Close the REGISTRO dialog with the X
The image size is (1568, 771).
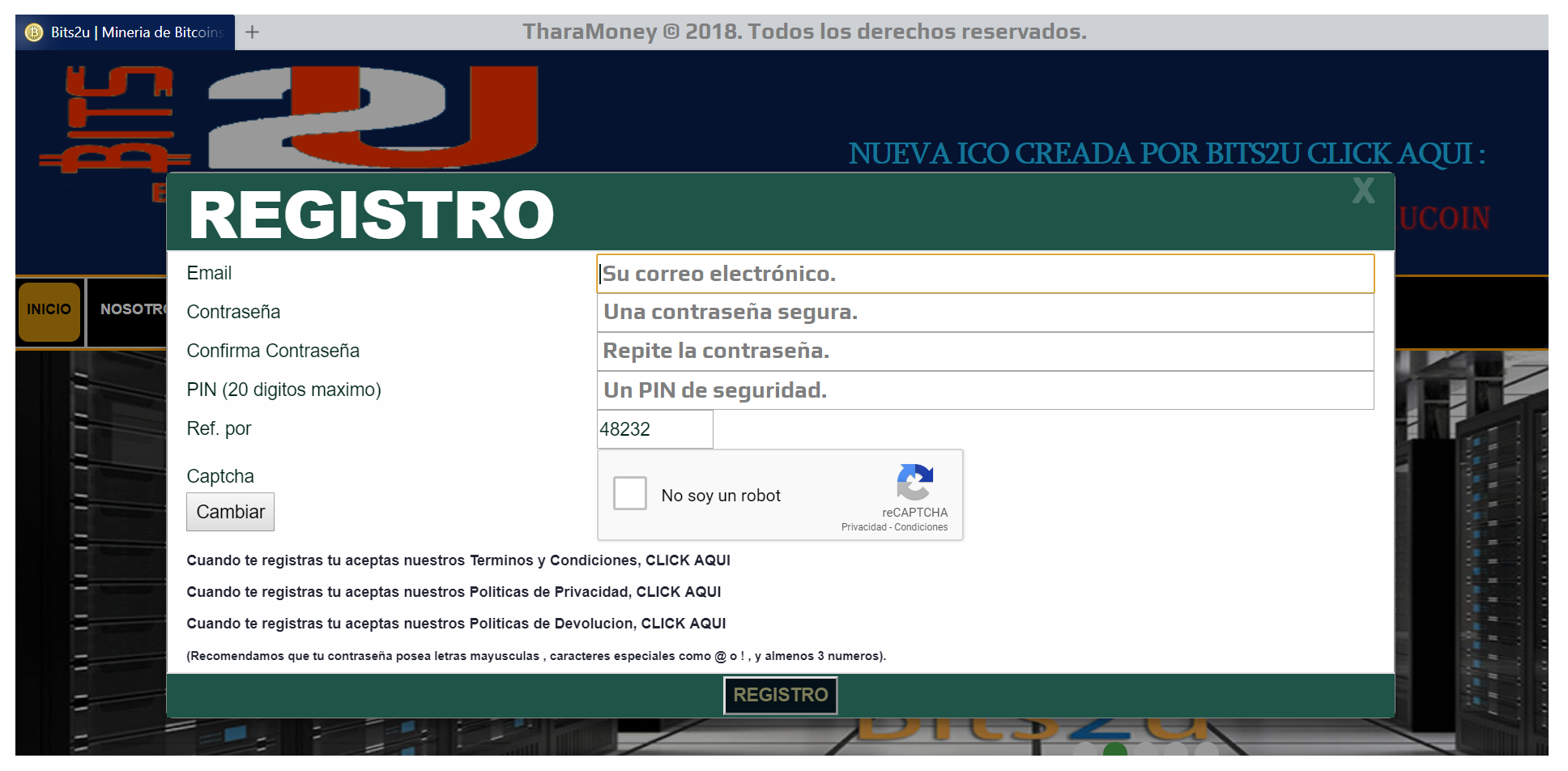point(1363,191)
